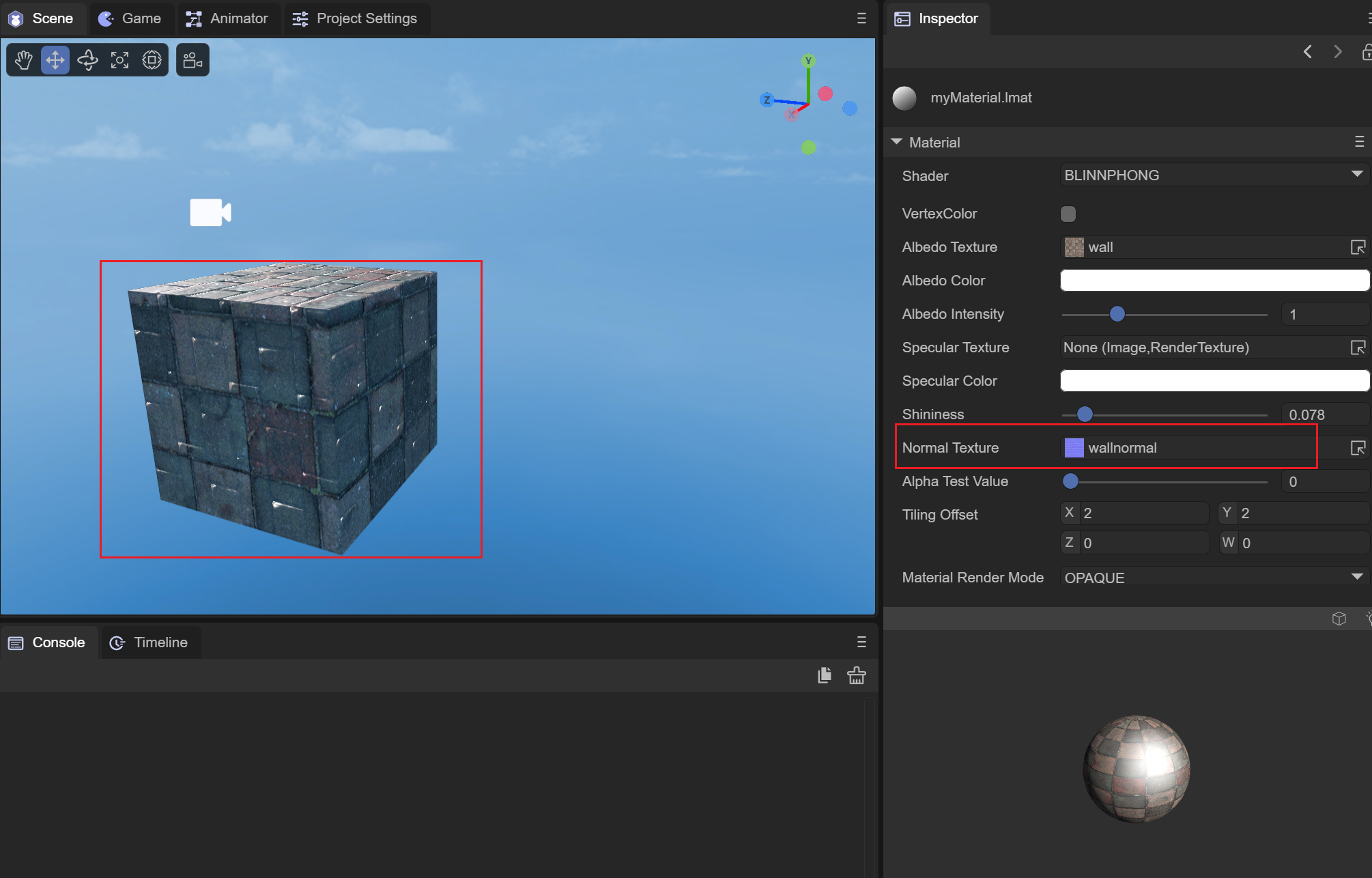Screen dimensions: 1372x878
Task: Activate the move tool toggle
Action: click(55, 60)
